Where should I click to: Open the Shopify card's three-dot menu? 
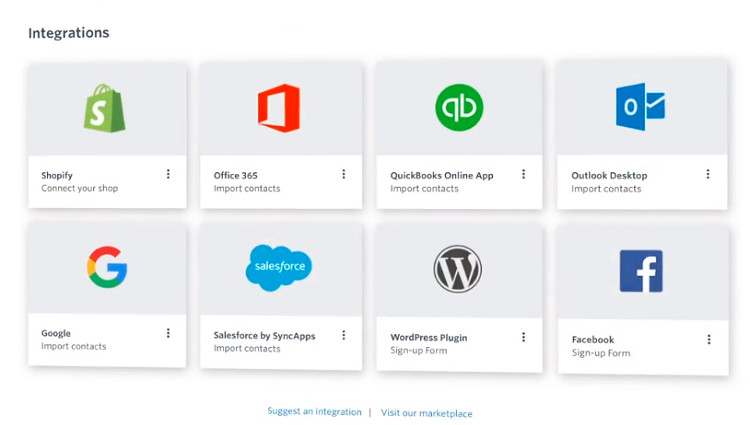point(168,174)
